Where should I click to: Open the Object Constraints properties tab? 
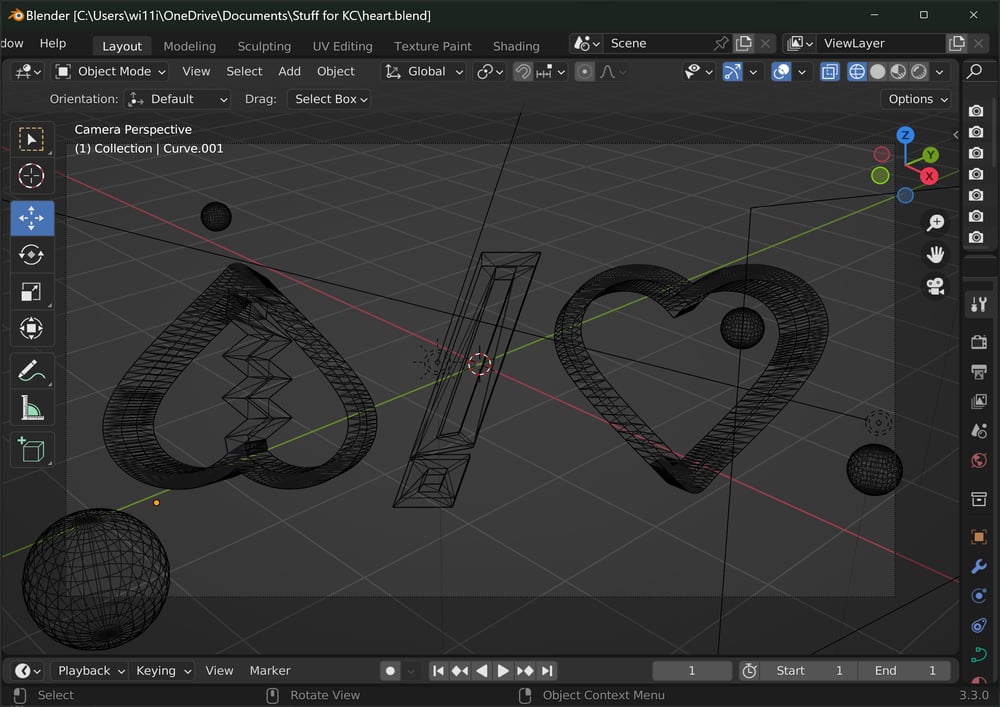coord(979,625)
